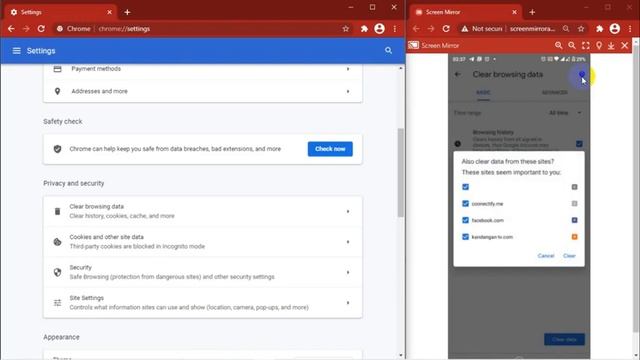Select the Basic tab on phone screen
Viewport: 640px width, 360px height.
click(483, 93)
